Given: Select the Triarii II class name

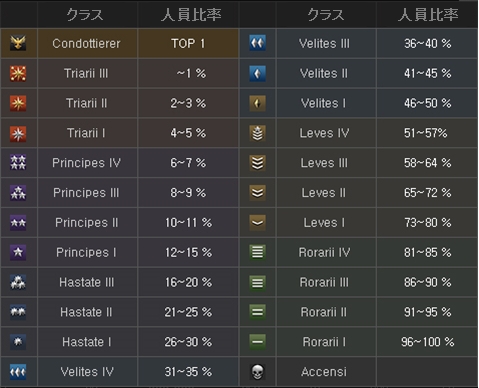Looking at the screenshot, I should 86,103.
